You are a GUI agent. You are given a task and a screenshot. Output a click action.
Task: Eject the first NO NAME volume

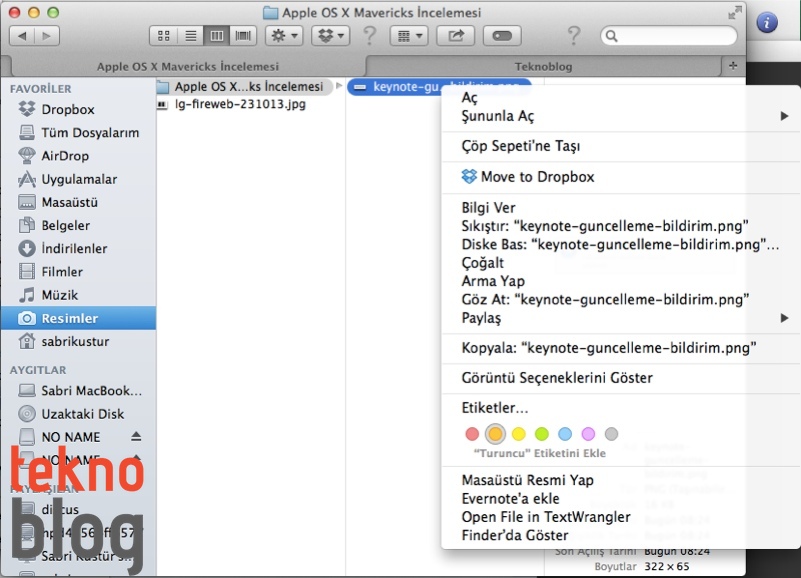click(136, 437)
